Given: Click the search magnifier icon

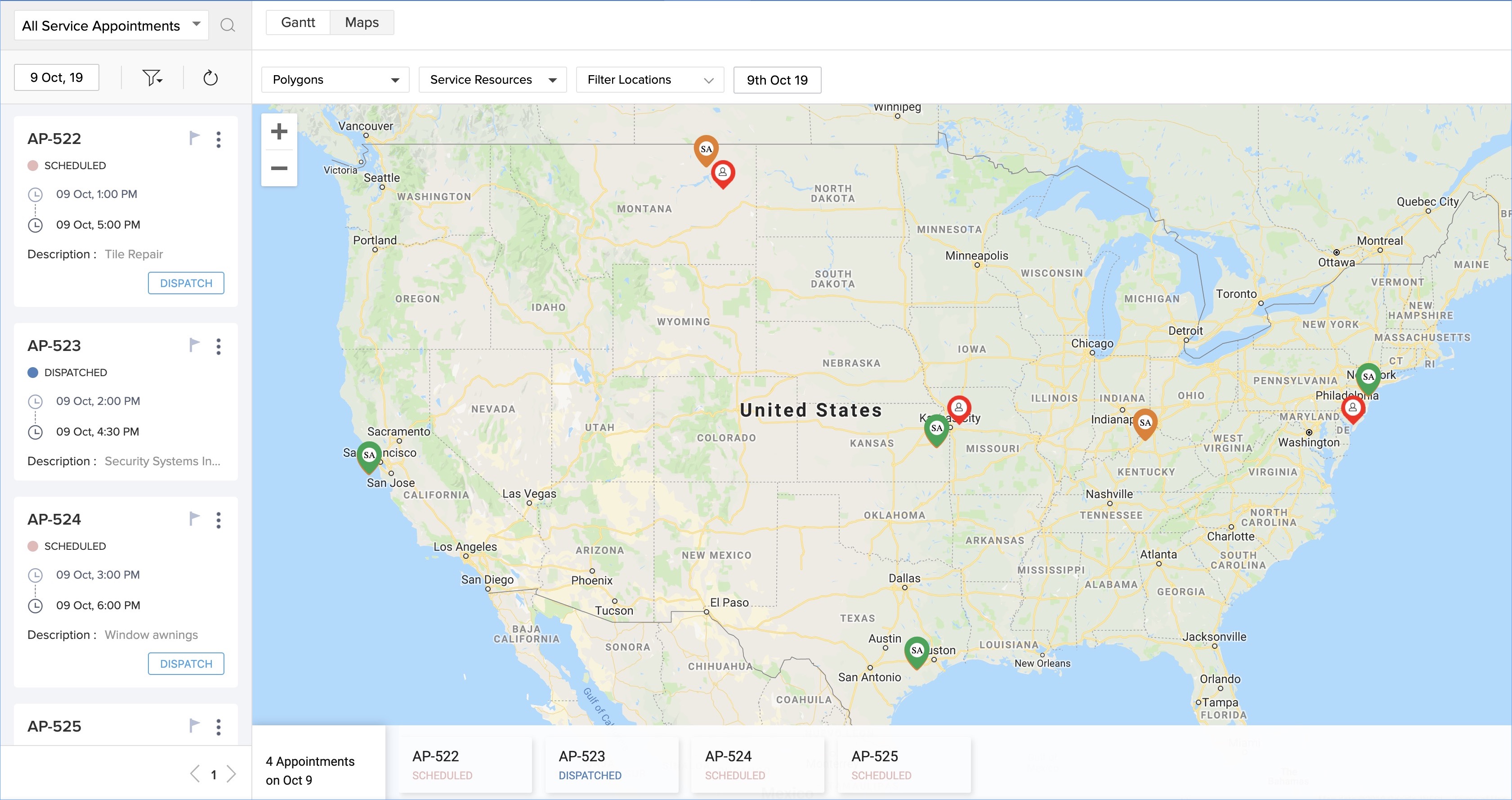Looking at the screenshot, I should point(228,25).
